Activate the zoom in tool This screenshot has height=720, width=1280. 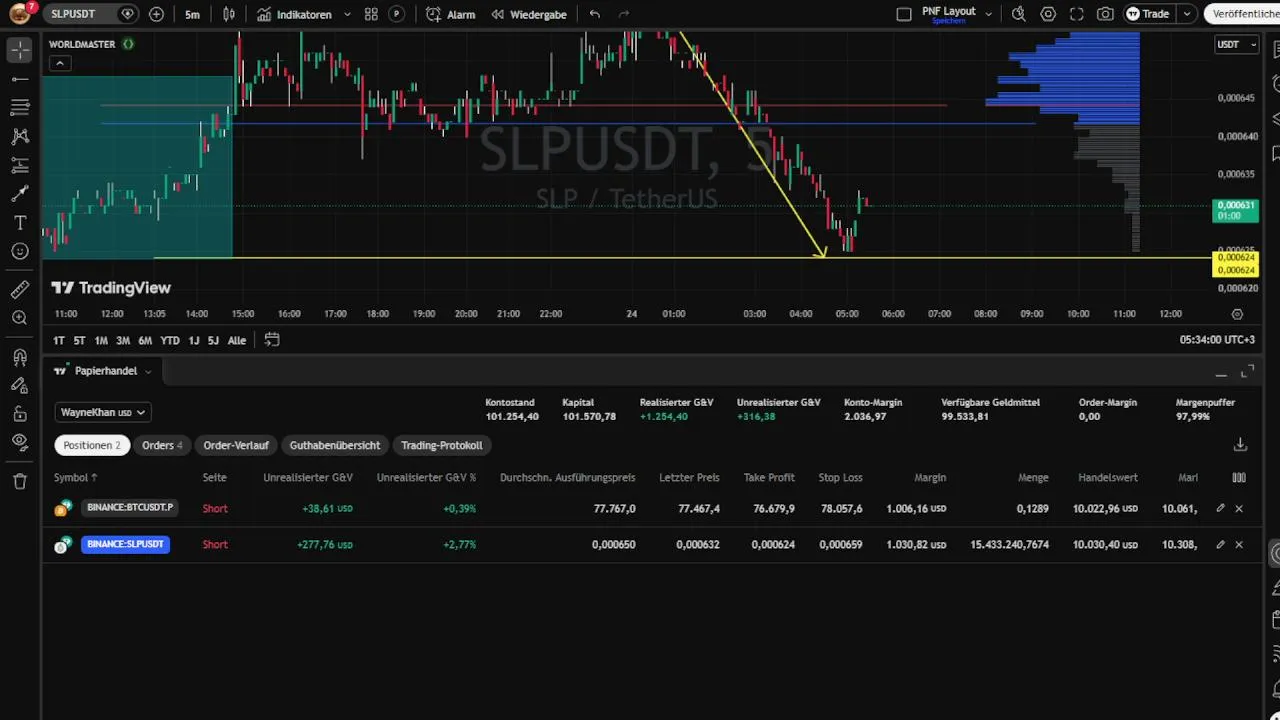20,318
